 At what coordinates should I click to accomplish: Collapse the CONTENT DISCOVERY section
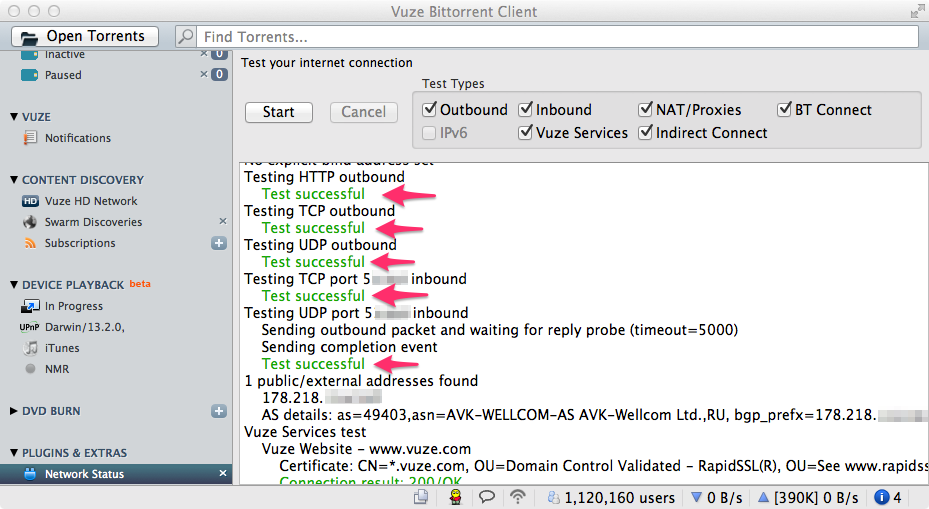(x=14, y=180)
